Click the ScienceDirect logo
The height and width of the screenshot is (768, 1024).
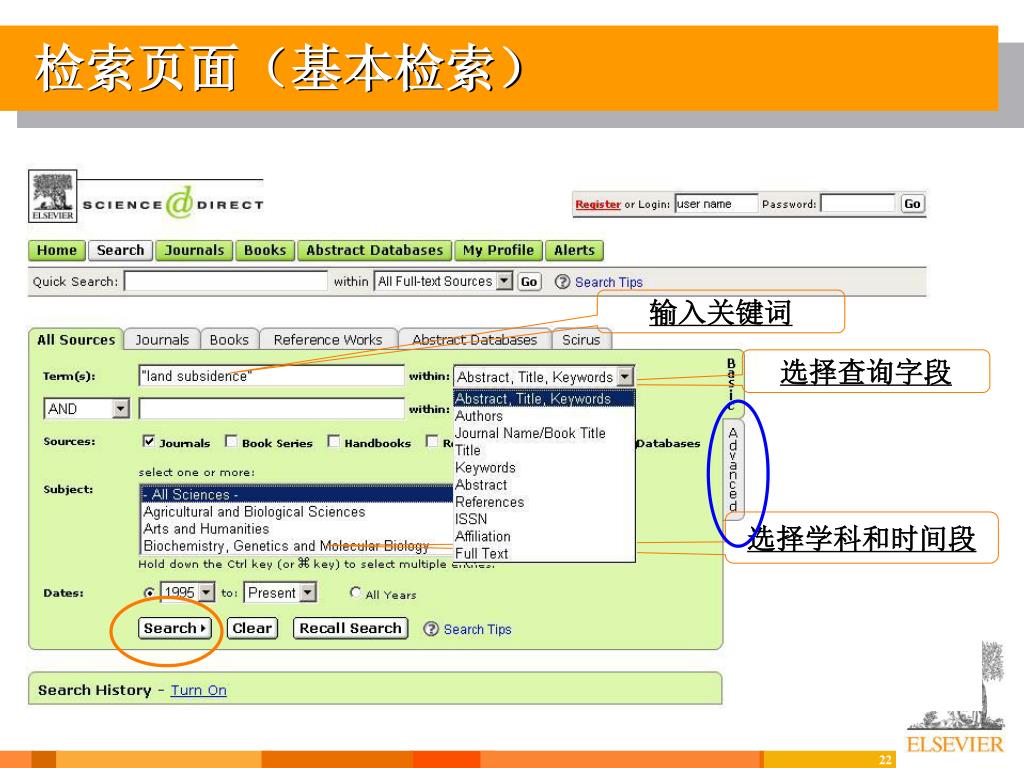point(173,204)
